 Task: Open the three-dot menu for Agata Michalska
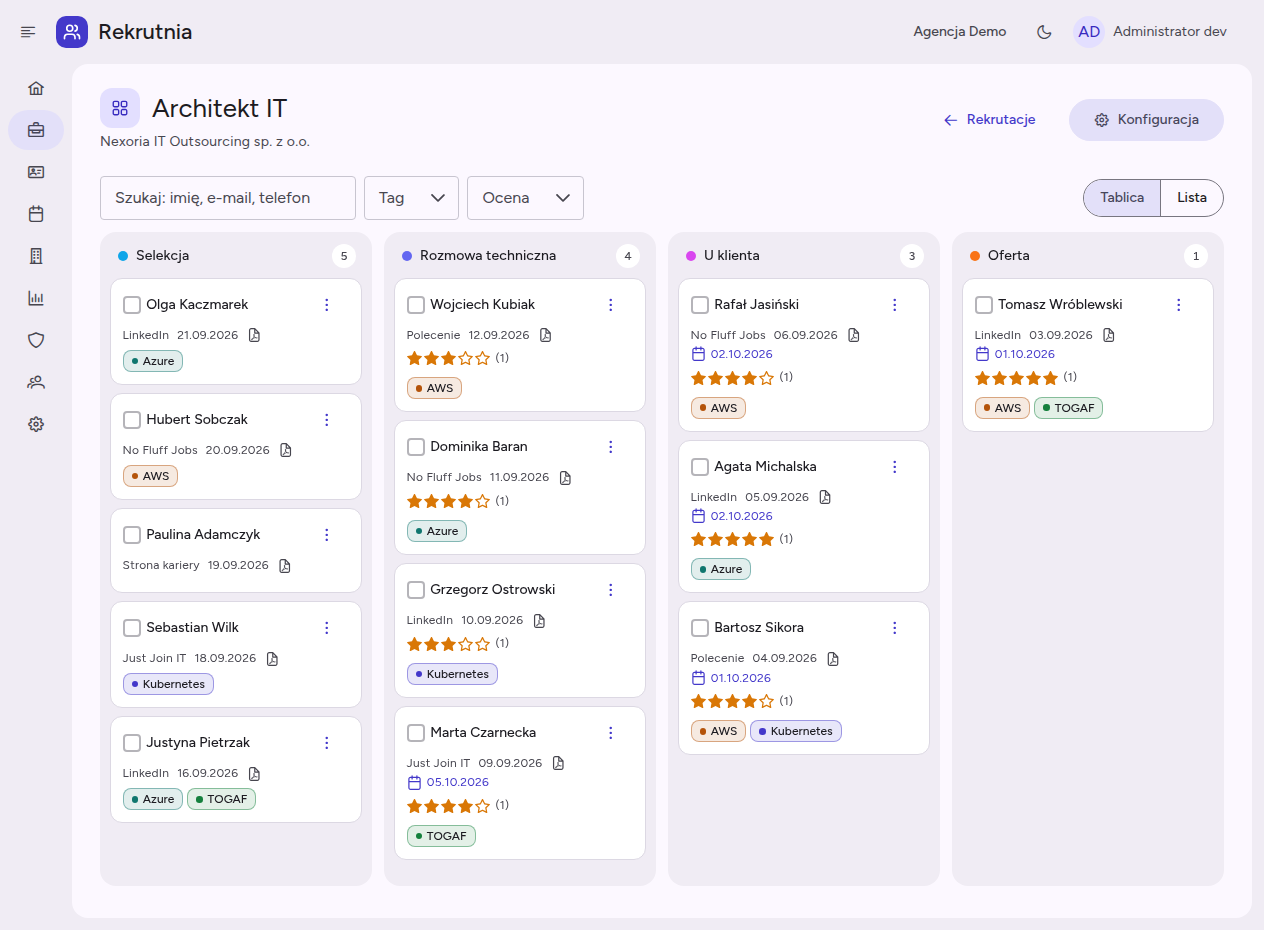coord(895,467)
